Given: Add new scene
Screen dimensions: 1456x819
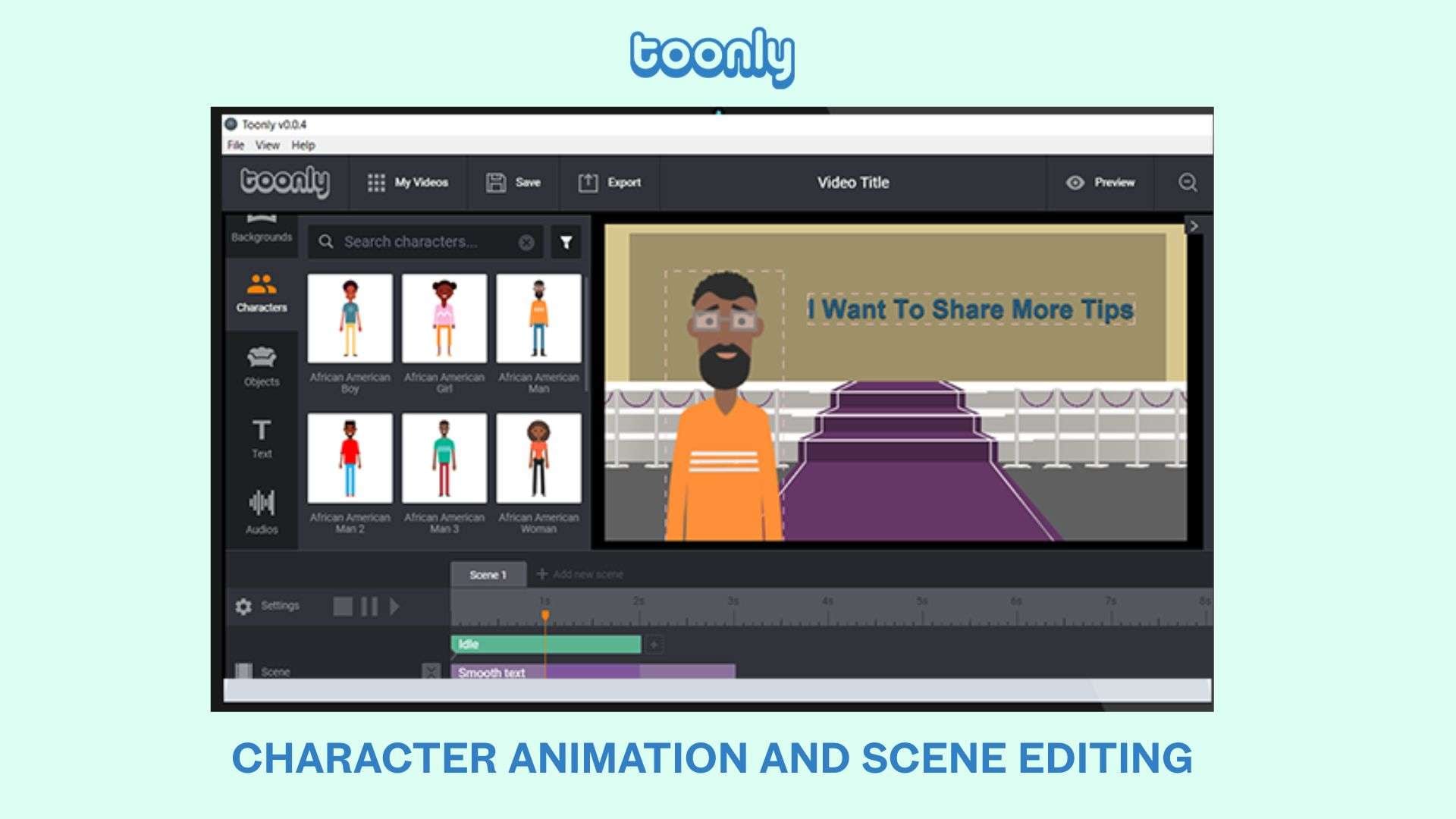Looking at the screenshot, I should 580,574.
